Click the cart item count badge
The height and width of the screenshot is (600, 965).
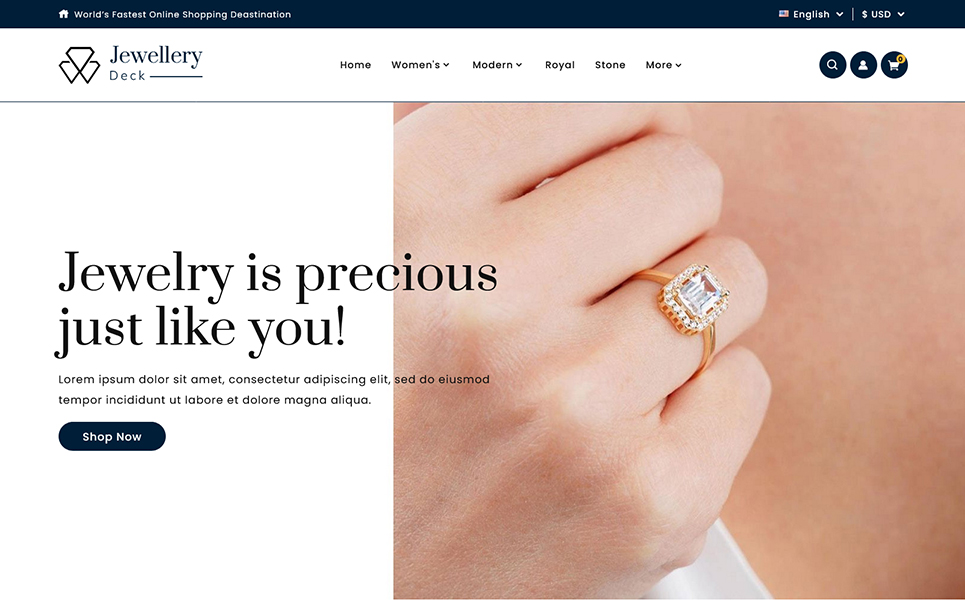coord(900,59)
